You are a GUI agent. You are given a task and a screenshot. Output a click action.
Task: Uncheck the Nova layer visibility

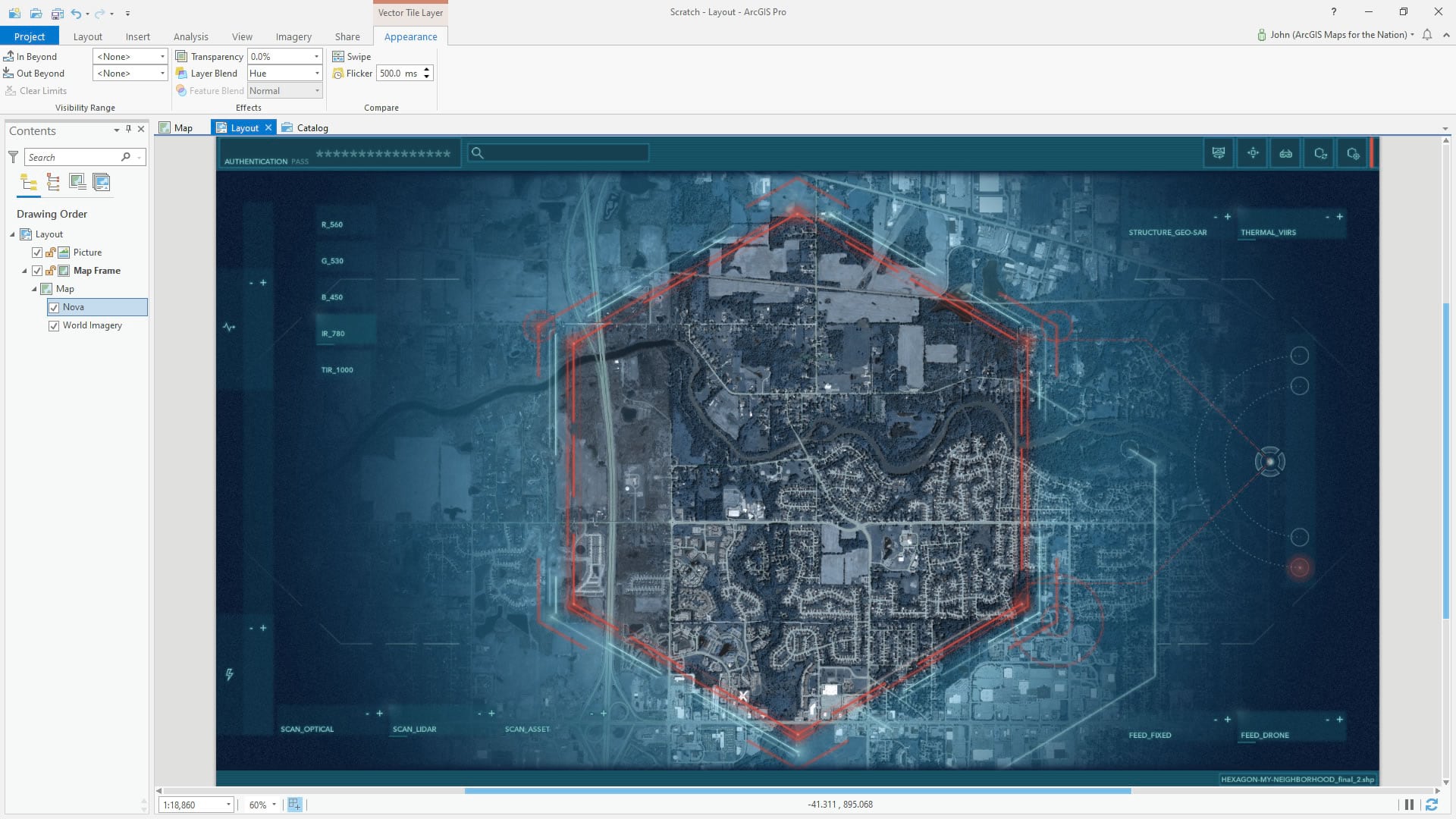(54, 307)
